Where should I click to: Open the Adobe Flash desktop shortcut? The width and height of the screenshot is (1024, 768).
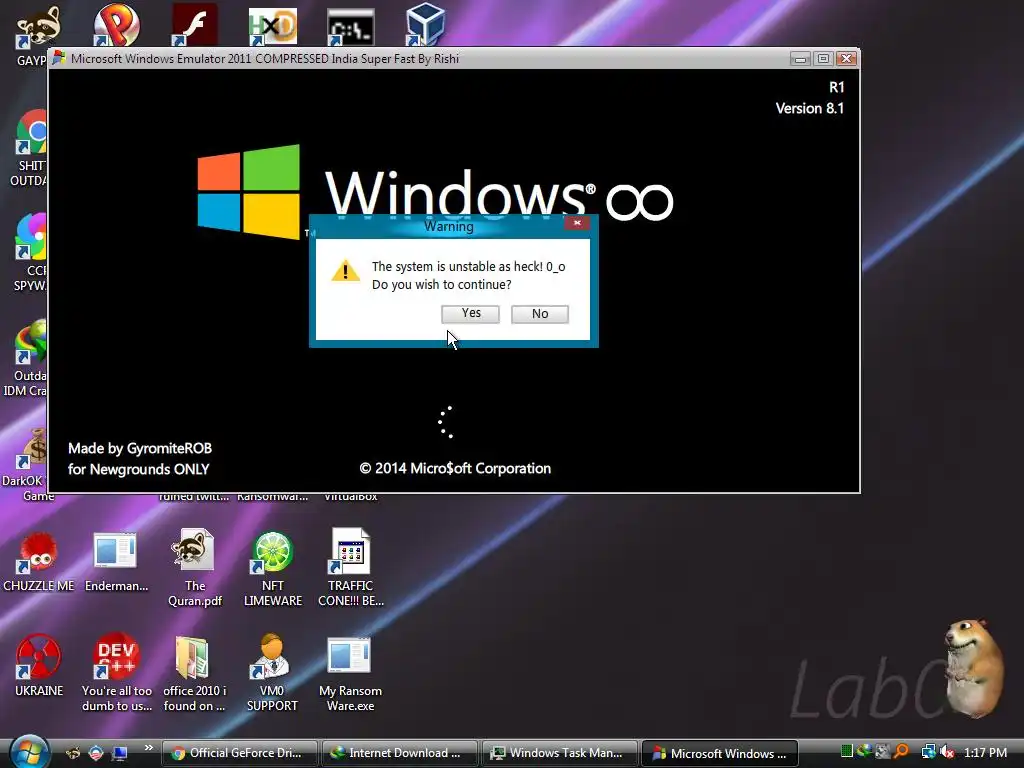[x=194, y=25]
